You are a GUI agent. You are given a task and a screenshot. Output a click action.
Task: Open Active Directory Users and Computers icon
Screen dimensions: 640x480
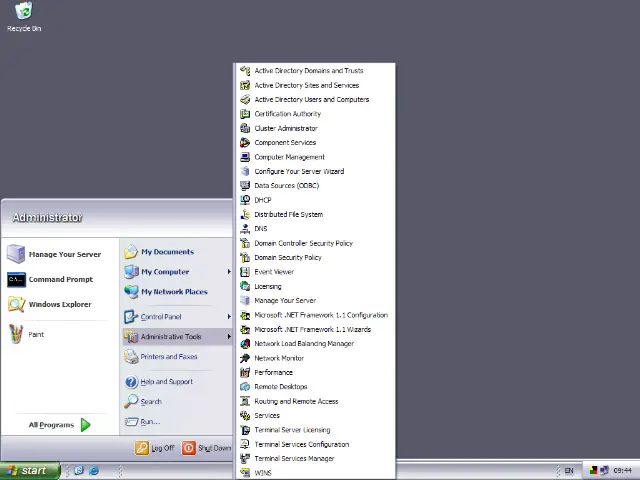[245, 99]
